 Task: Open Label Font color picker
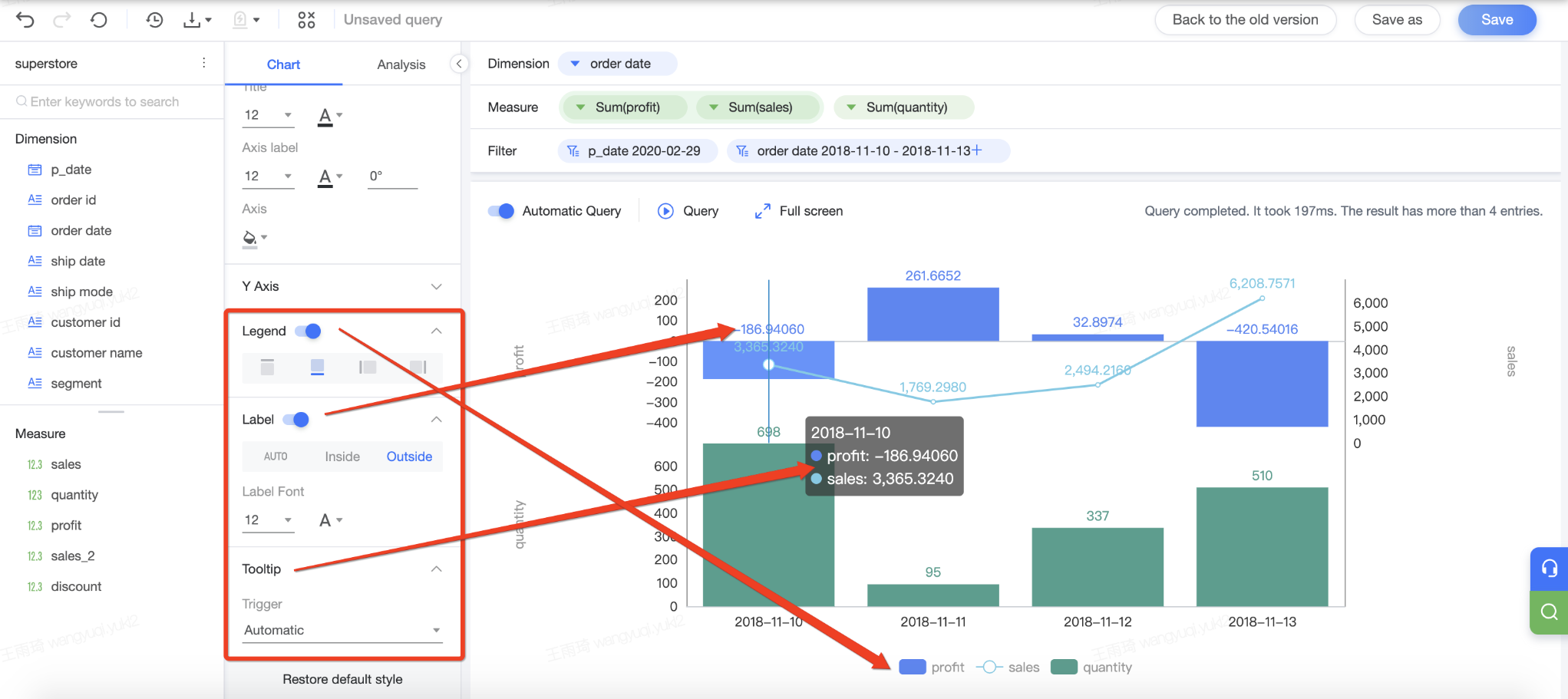coord(330,520)
